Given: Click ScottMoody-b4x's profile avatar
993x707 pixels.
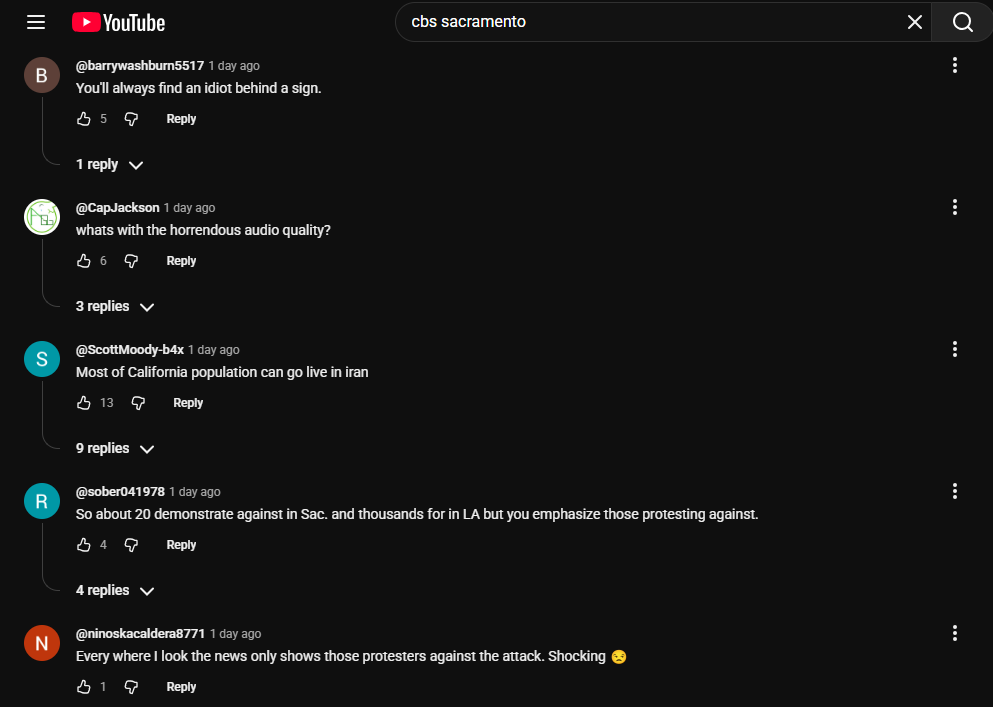Looking at the screenshot, I should (x=41, y=360).
